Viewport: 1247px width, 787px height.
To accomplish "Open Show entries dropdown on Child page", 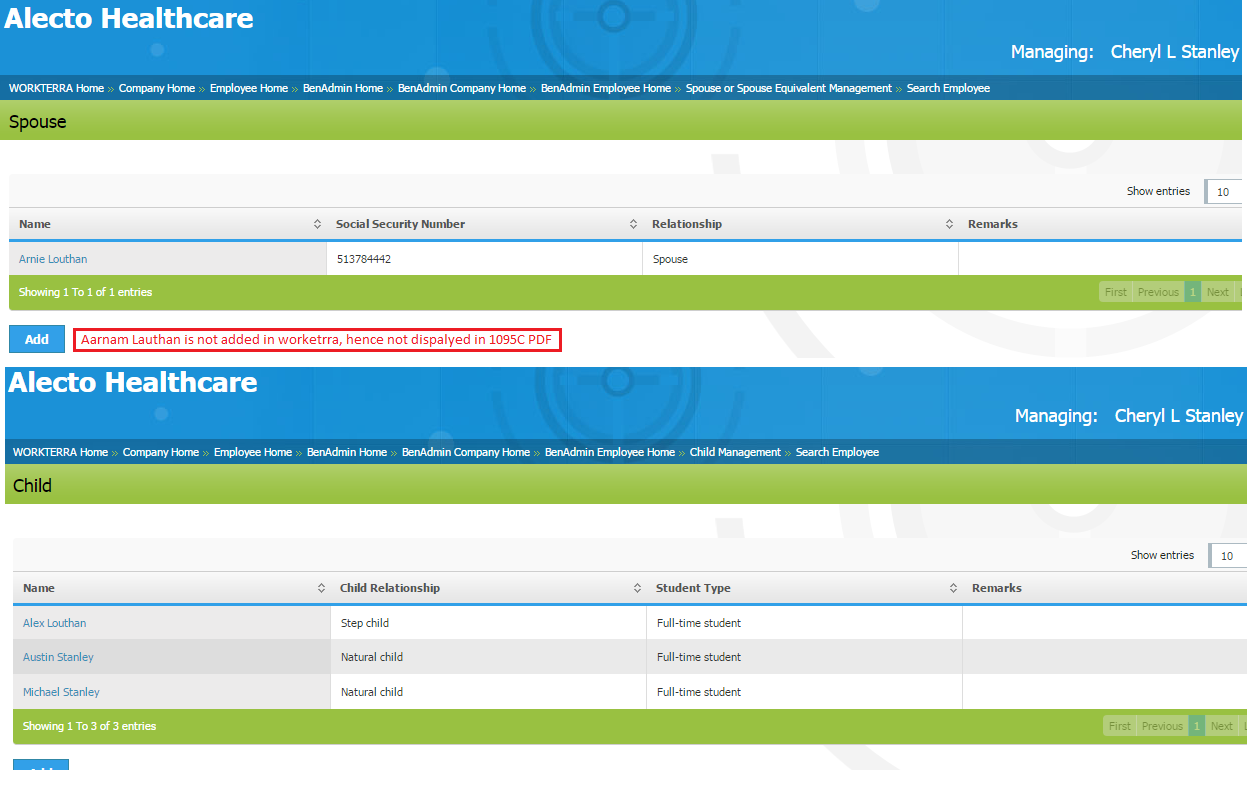I will (x=1229, y=556).
